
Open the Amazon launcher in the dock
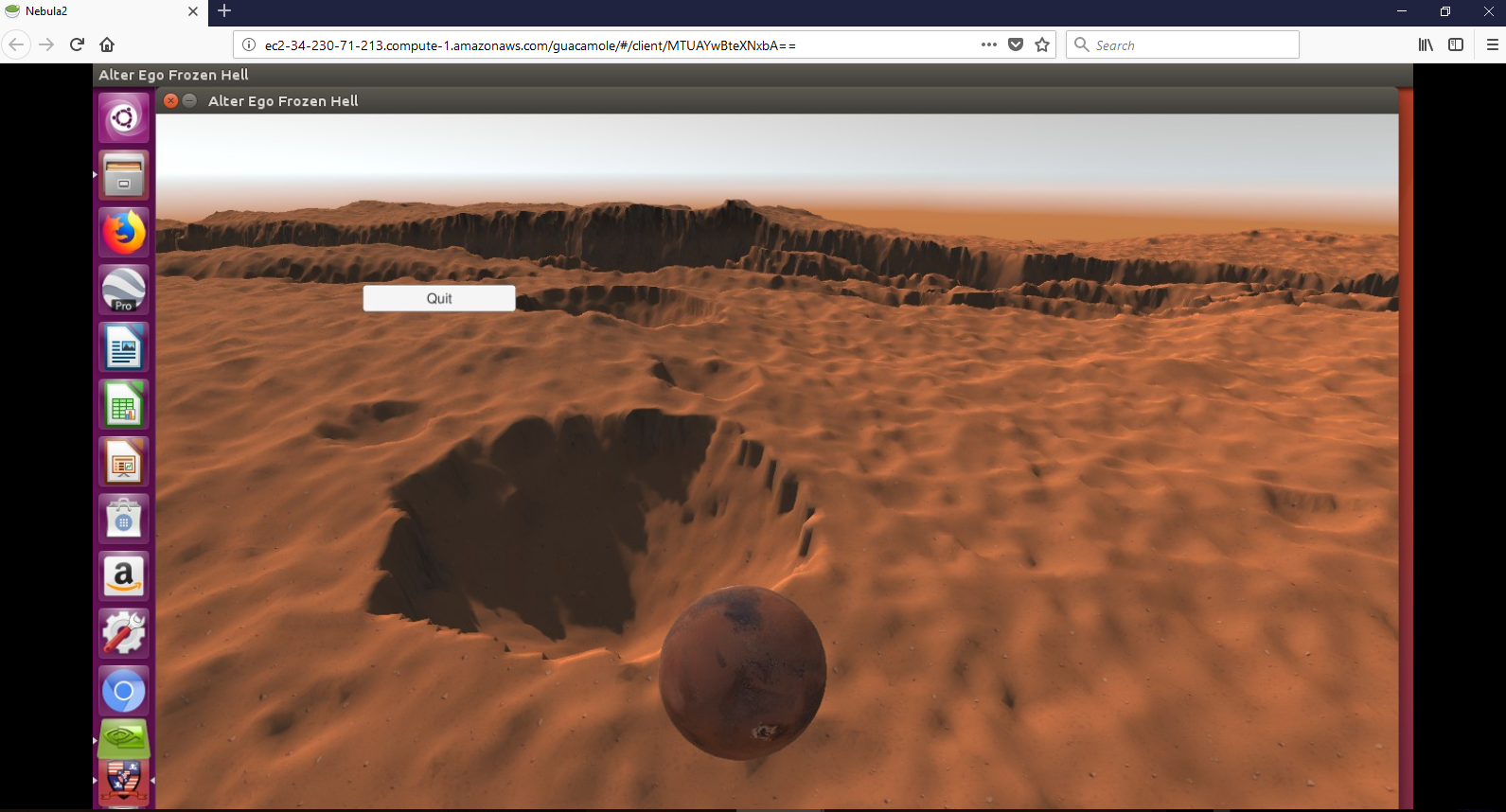coord(124,576)
